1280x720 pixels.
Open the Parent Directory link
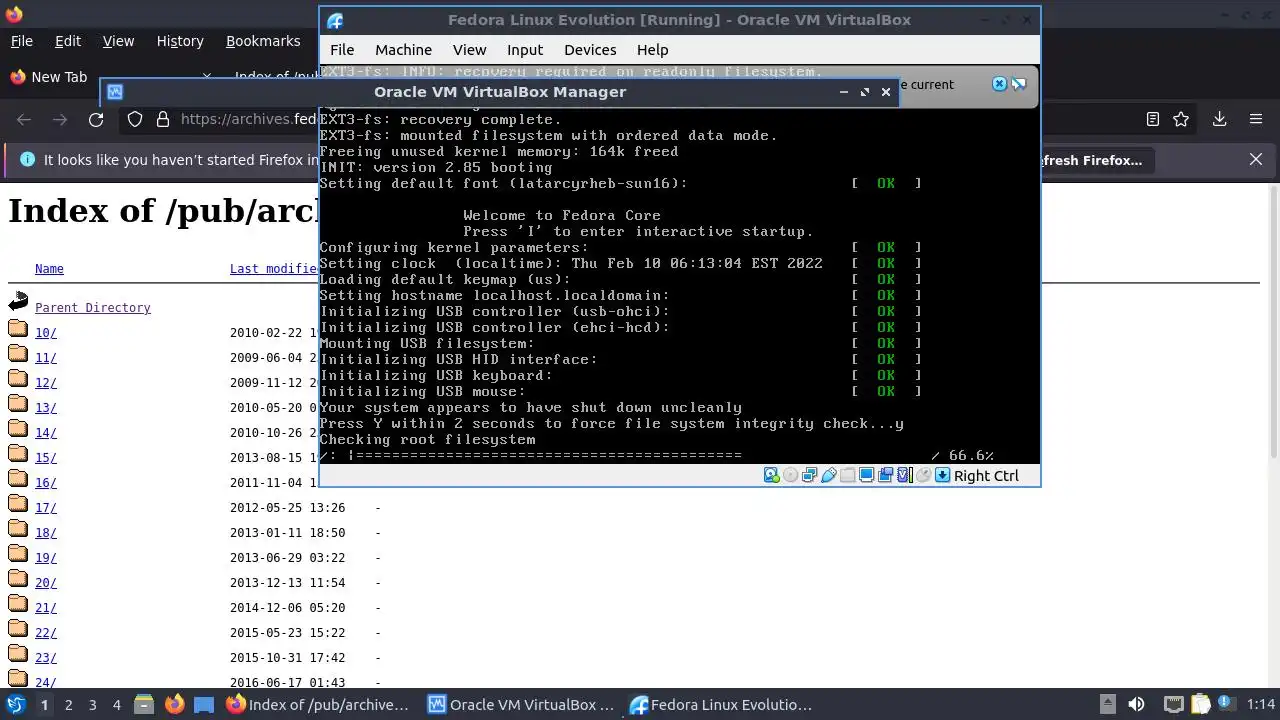93,308
